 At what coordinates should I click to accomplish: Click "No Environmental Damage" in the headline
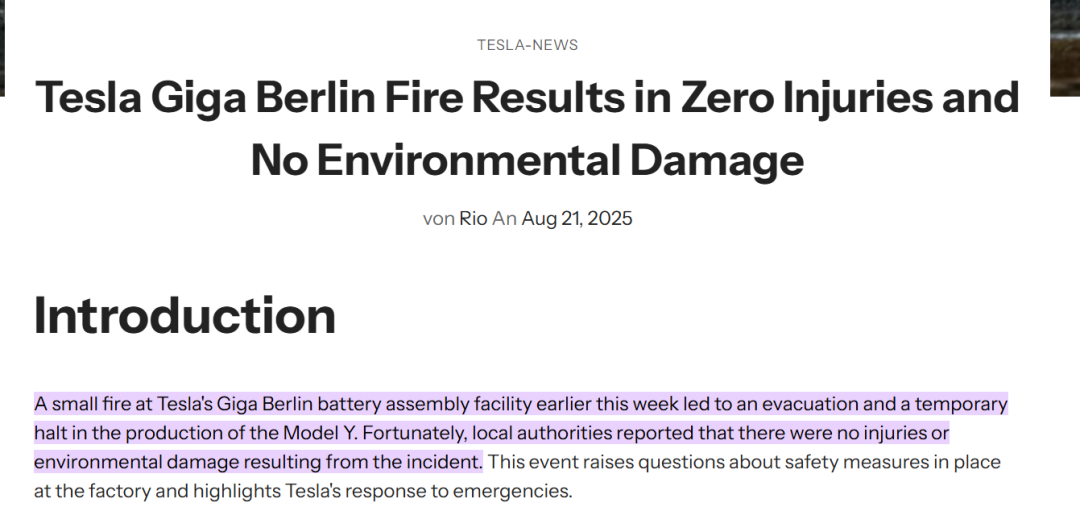point(527,160)
